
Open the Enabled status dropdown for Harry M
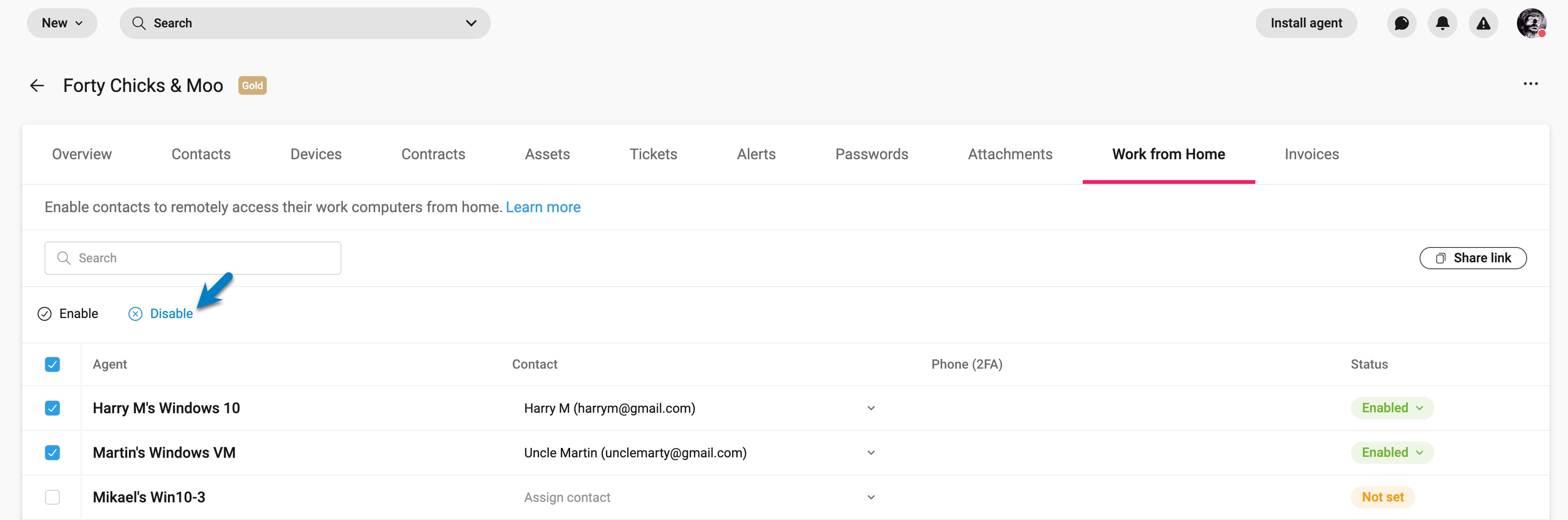pos(1391,408)
